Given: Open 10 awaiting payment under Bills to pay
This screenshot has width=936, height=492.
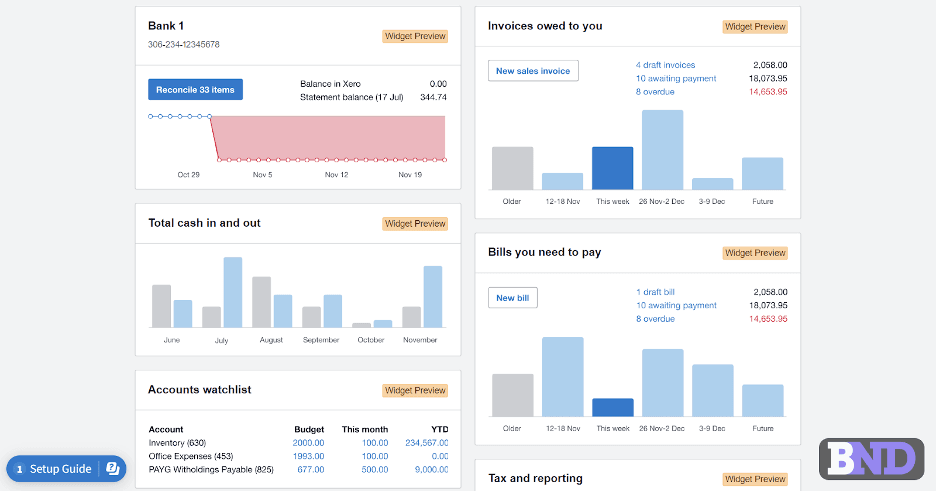Looking at the screenshot, I should (676, 305).
